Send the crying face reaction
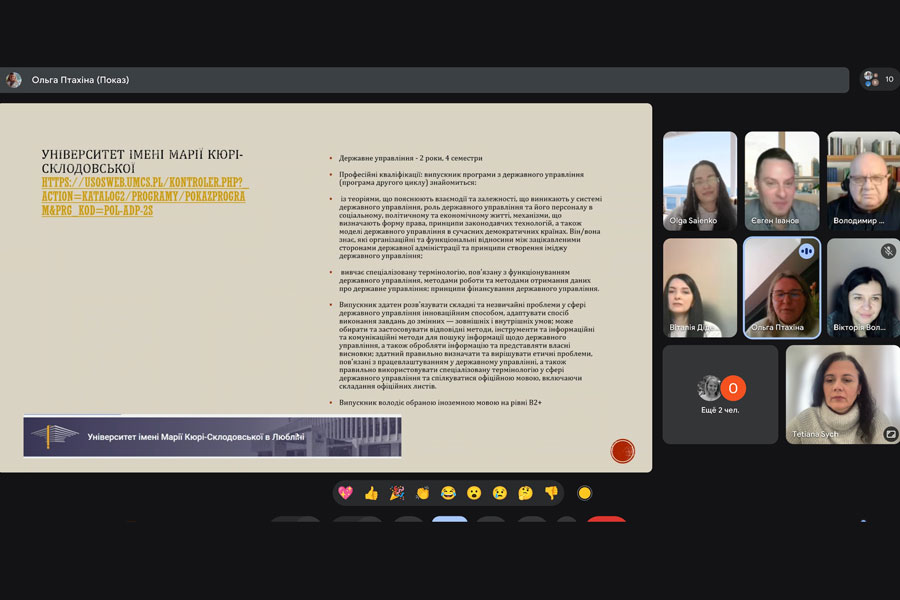 point(500,493)
